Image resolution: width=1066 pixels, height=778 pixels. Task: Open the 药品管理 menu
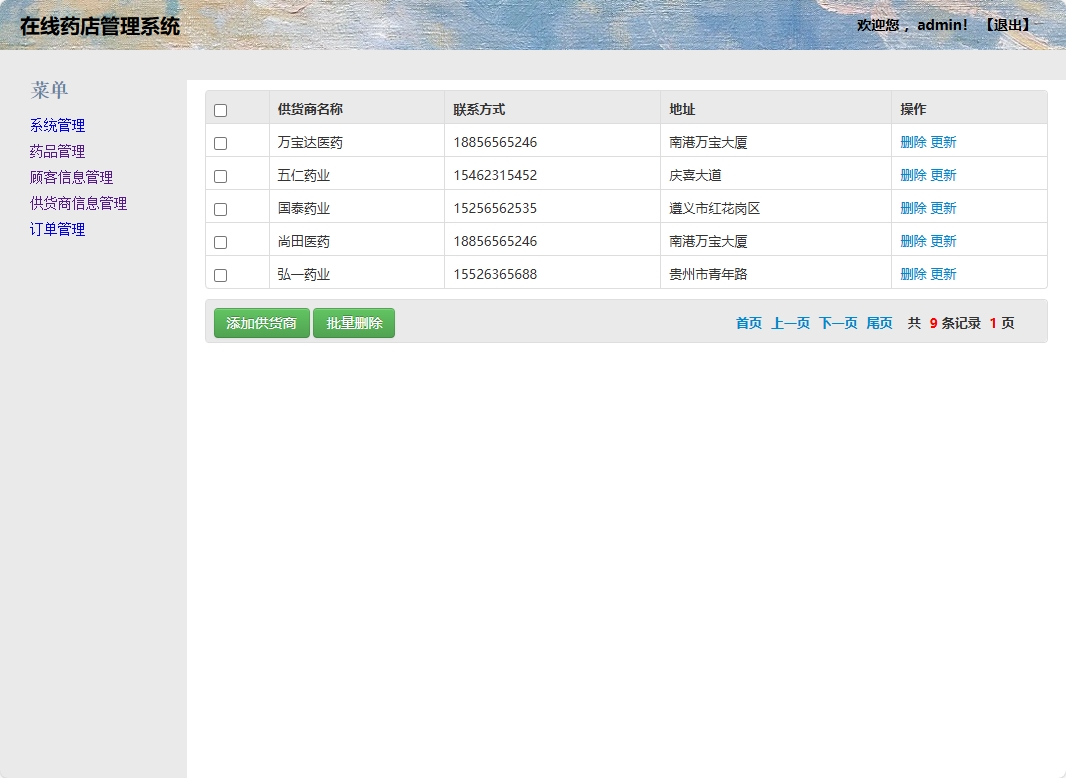click(x=56, y=151)
